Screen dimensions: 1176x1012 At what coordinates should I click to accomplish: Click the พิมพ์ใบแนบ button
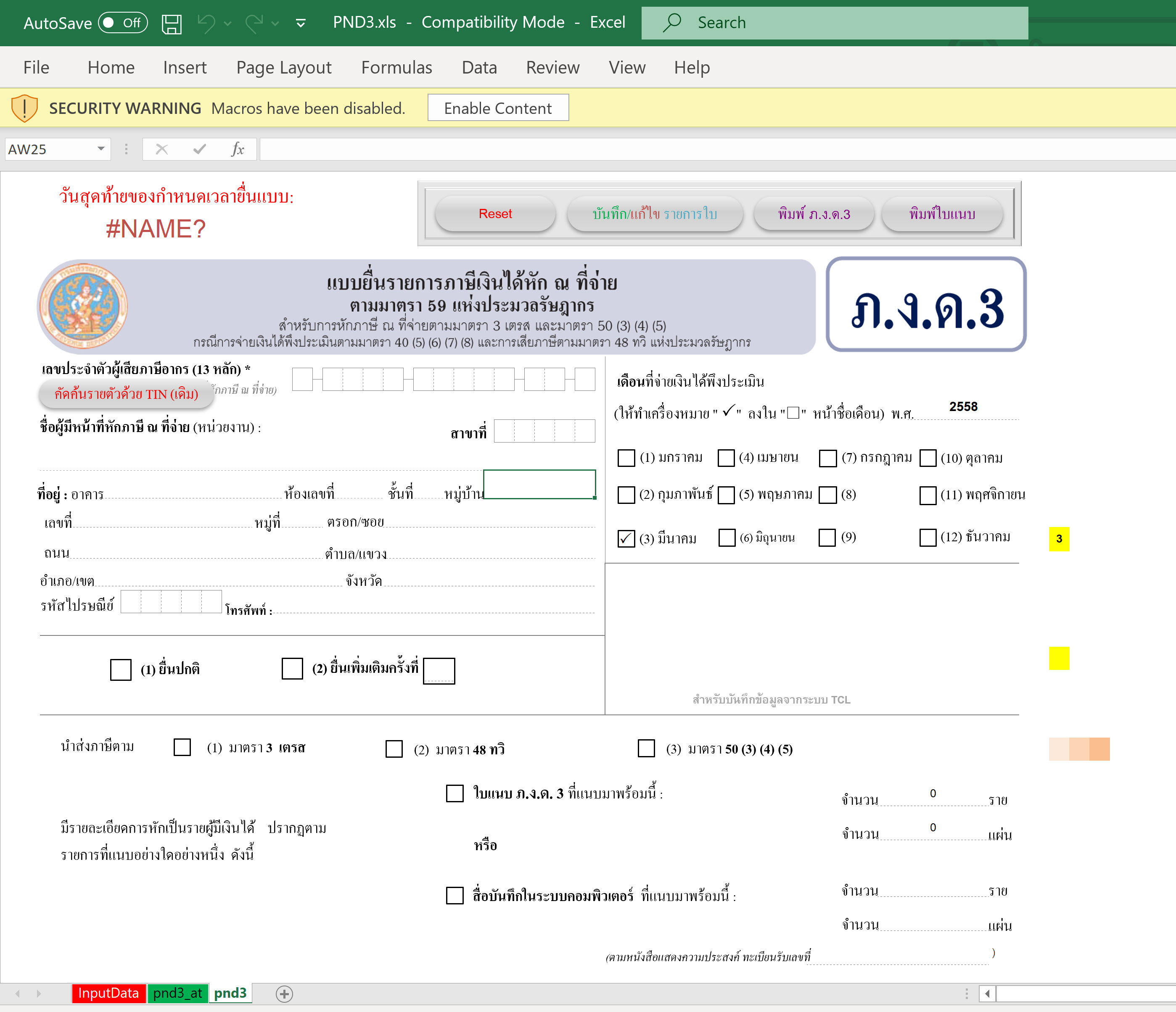click(942, 214)
